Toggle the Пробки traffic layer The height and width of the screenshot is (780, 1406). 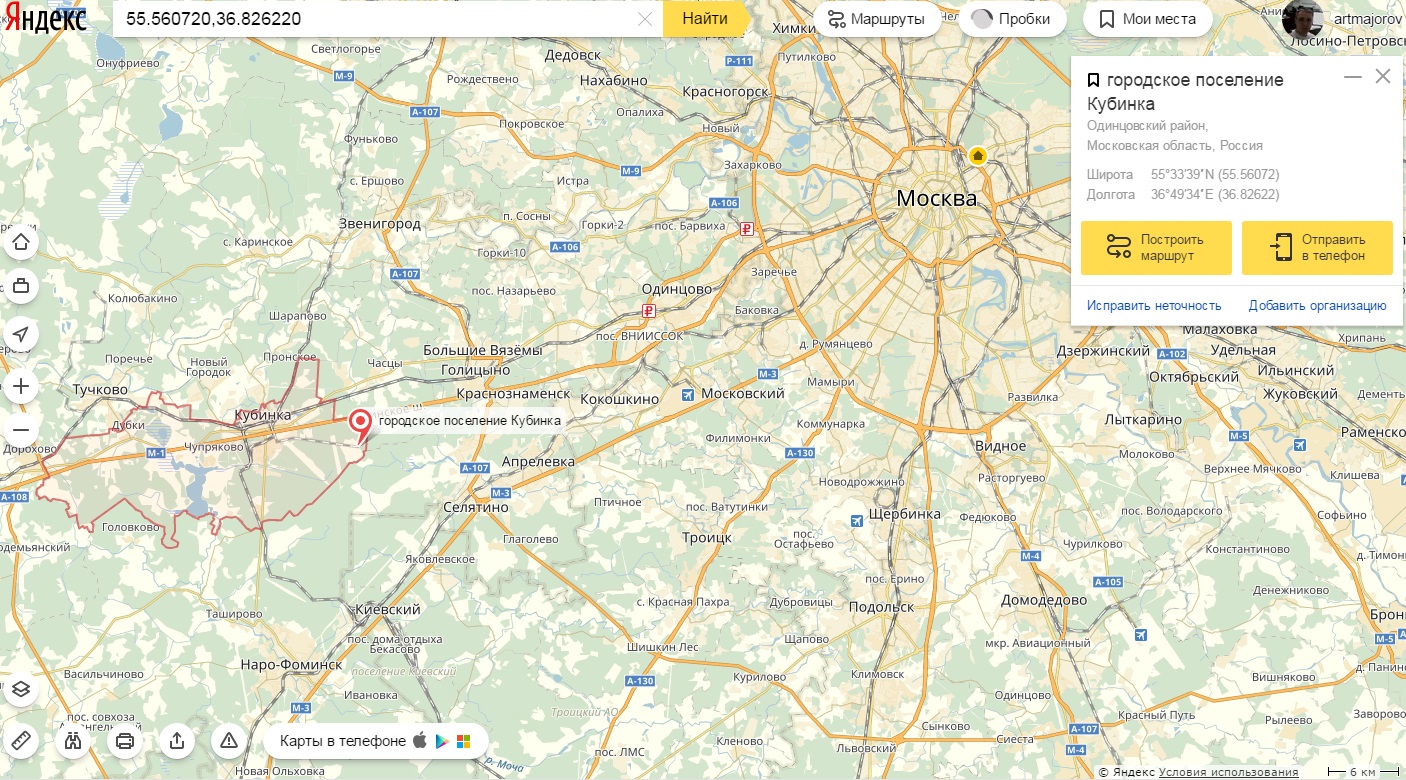[1012, 19]
